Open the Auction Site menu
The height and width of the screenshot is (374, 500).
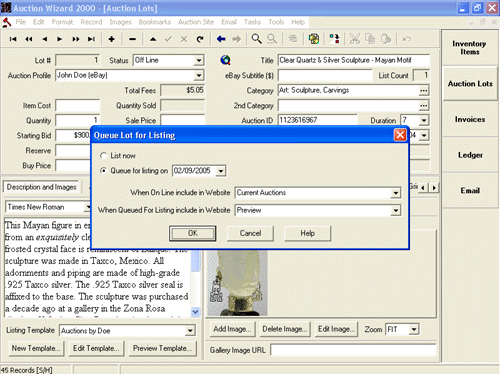196,22
